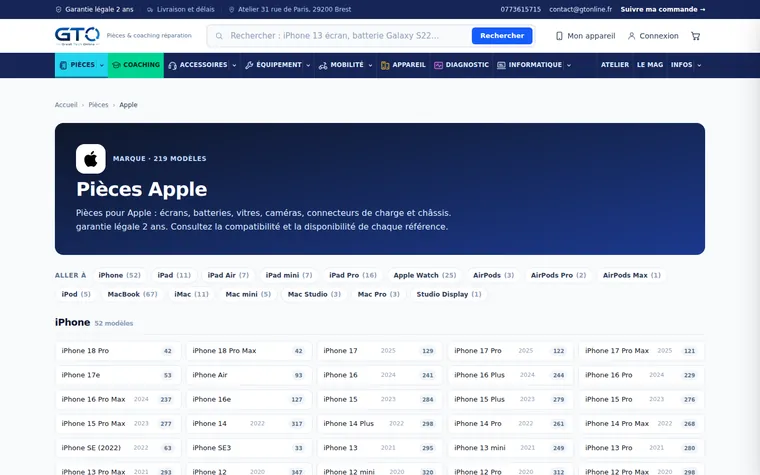Expand the Équipement dropdown chevron
The image size is (760, 475).
(x=308, y=65)
